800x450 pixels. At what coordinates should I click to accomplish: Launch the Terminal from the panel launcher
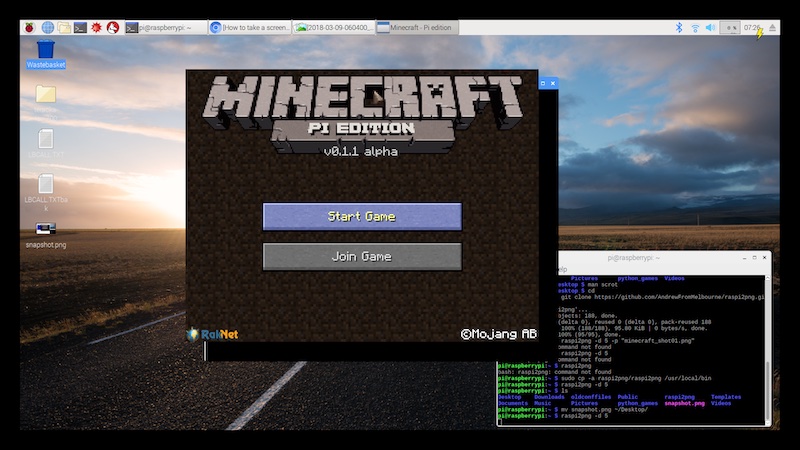(80, 28)
